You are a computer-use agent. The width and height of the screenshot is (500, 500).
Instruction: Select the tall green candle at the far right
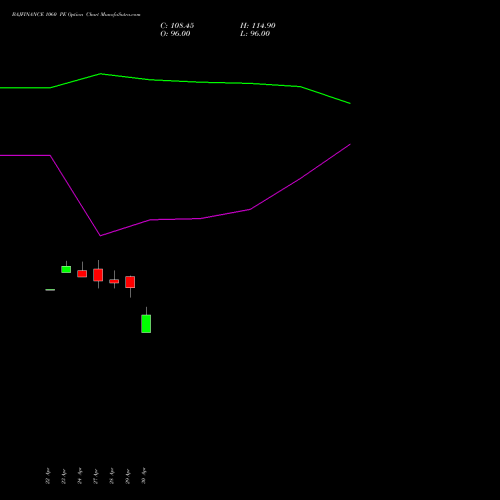(x=146, y=324)
